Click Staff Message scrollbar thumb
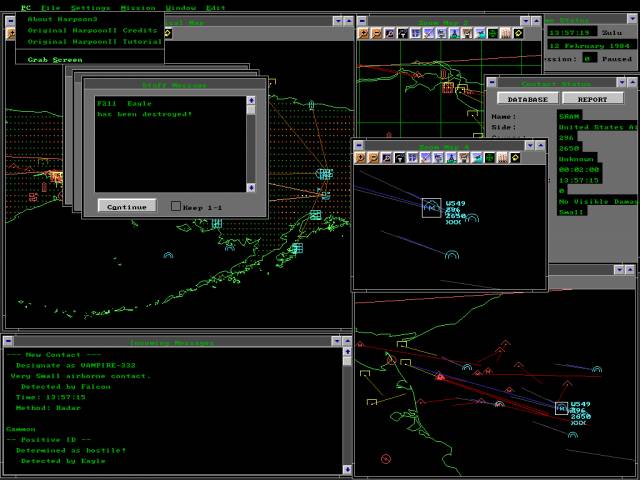The width and height of the screenshot is (640, 480). coord(251,110)
